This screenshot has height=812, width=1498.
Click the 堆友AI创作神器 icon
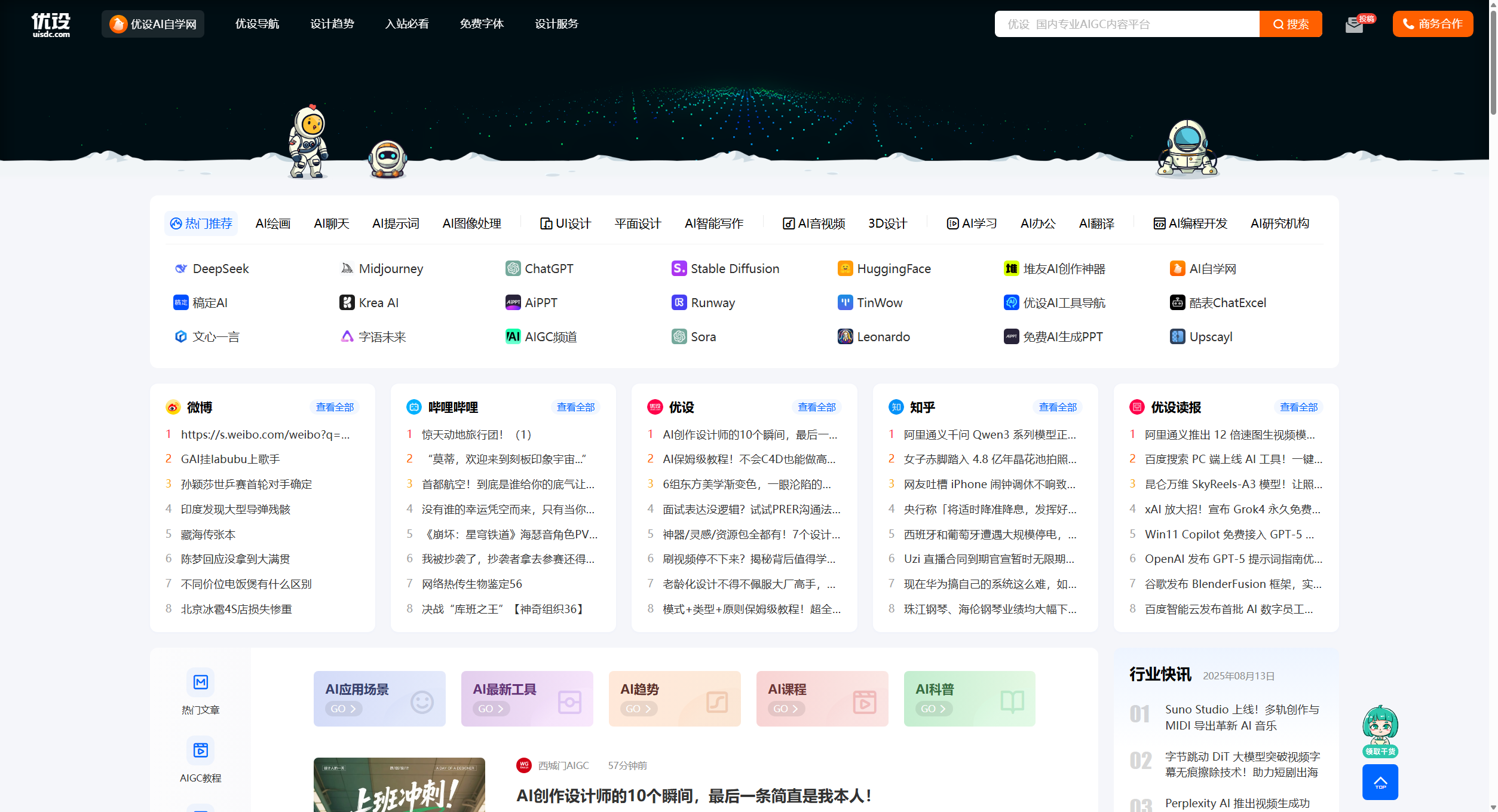tap(1011, 269)
